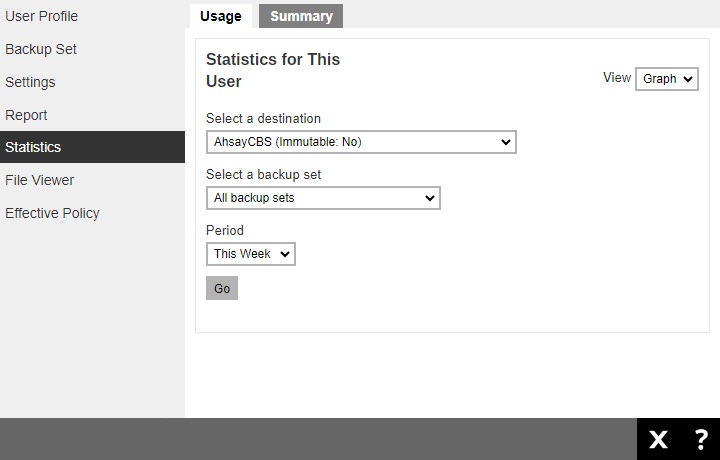The image size is (720, 460).
Task: Switch to the Summary tab
Action: 301,16
